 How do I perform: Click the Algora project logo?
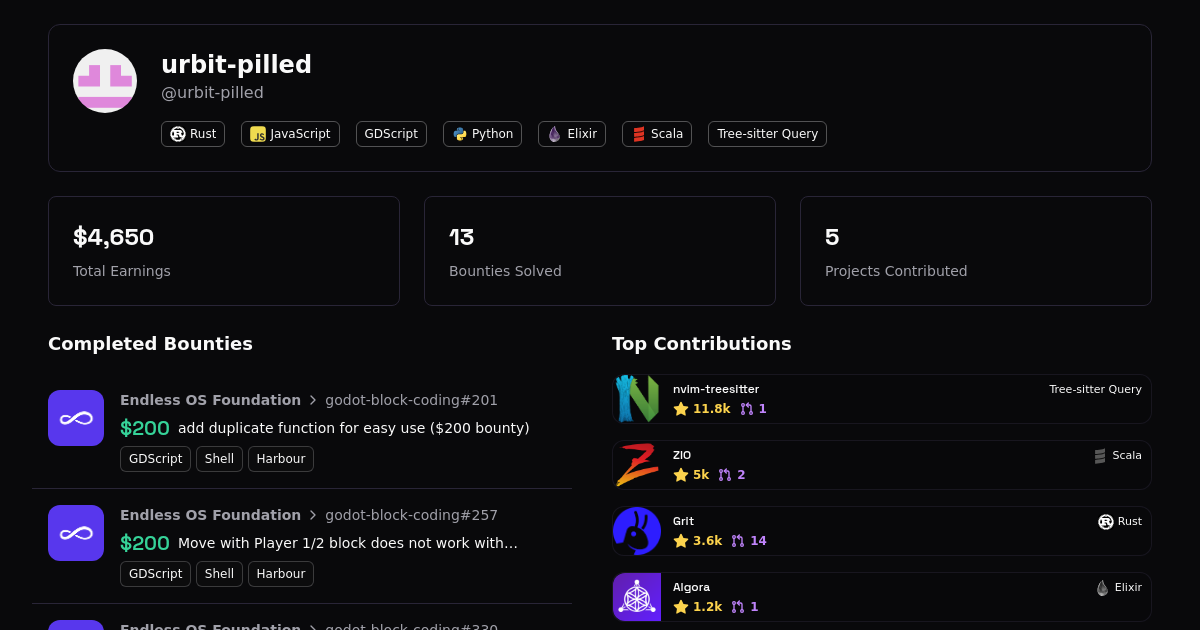637,597
